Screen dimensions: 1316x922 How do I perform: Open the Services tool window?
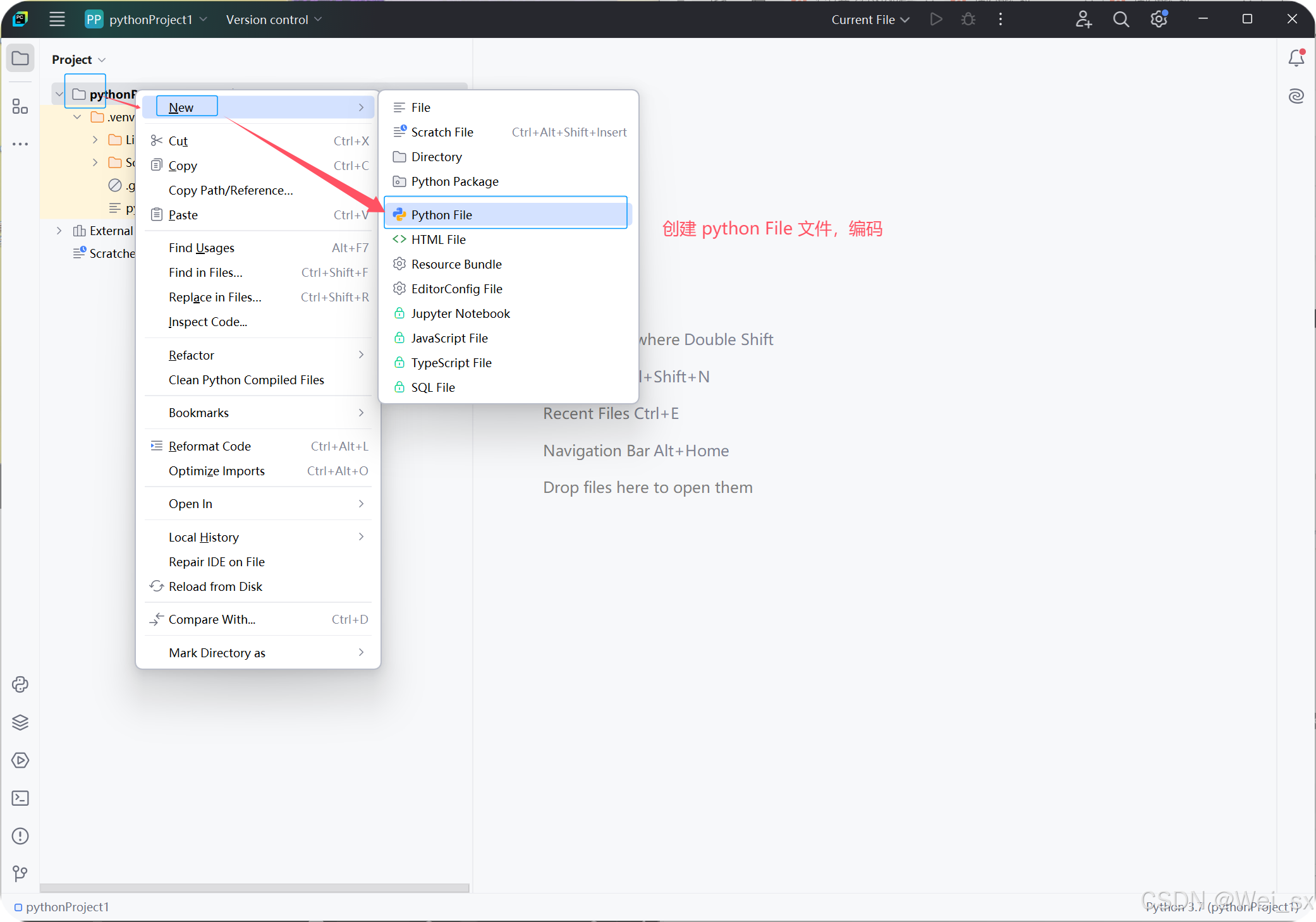click(20, 722)
